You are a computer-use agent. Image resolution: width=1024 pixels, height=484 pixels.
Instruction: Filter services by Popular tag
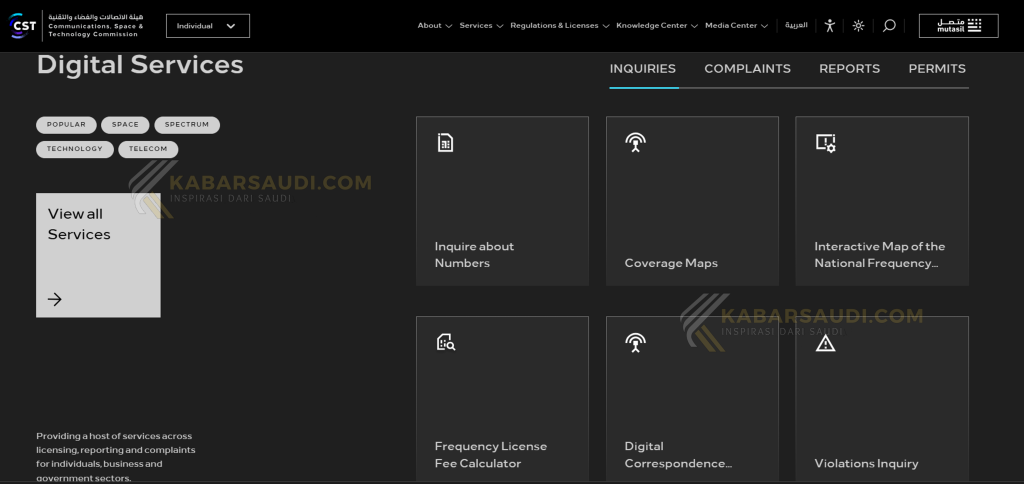(66, 125)
